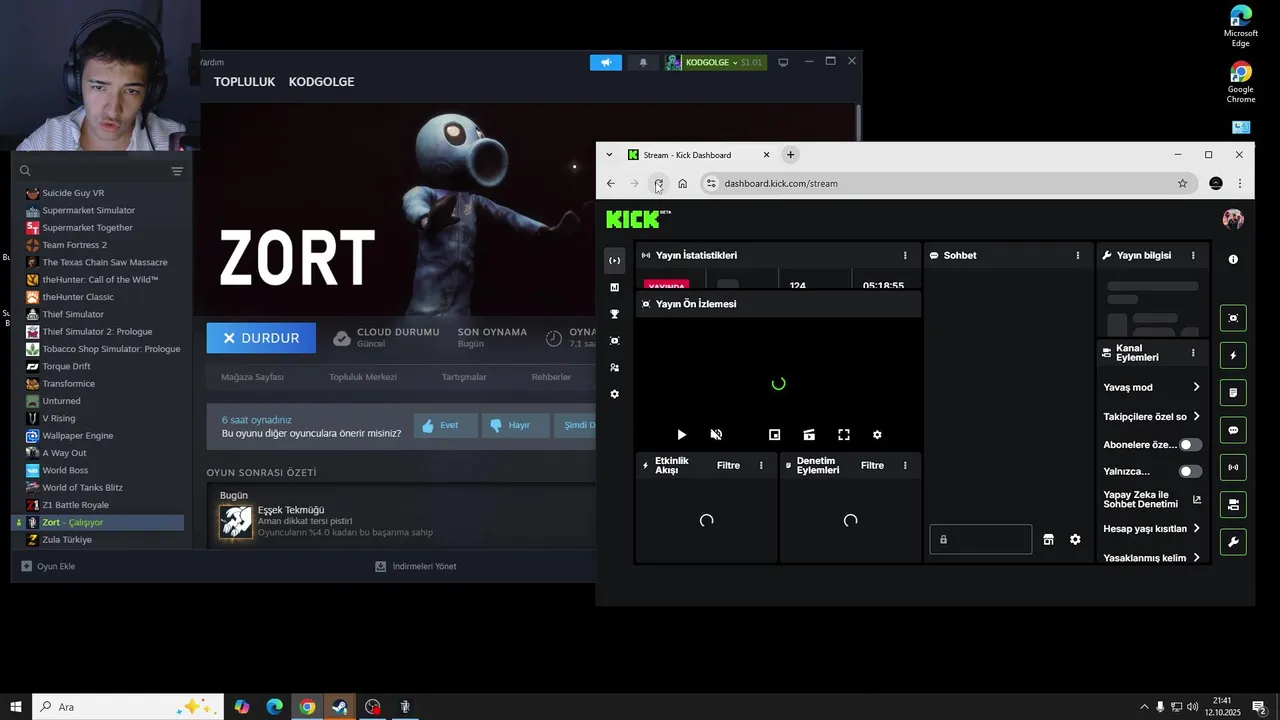The image size is (1280, 720).
Task: Open the Kick stream sidebar icon
Action: 614,260
